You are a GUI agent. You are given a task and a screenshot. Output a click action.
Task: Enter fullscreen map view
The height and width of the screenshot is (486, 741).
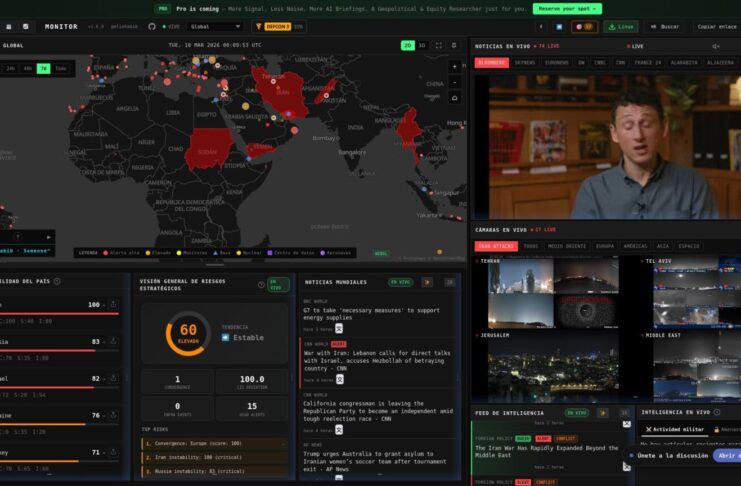click(439, 45)
